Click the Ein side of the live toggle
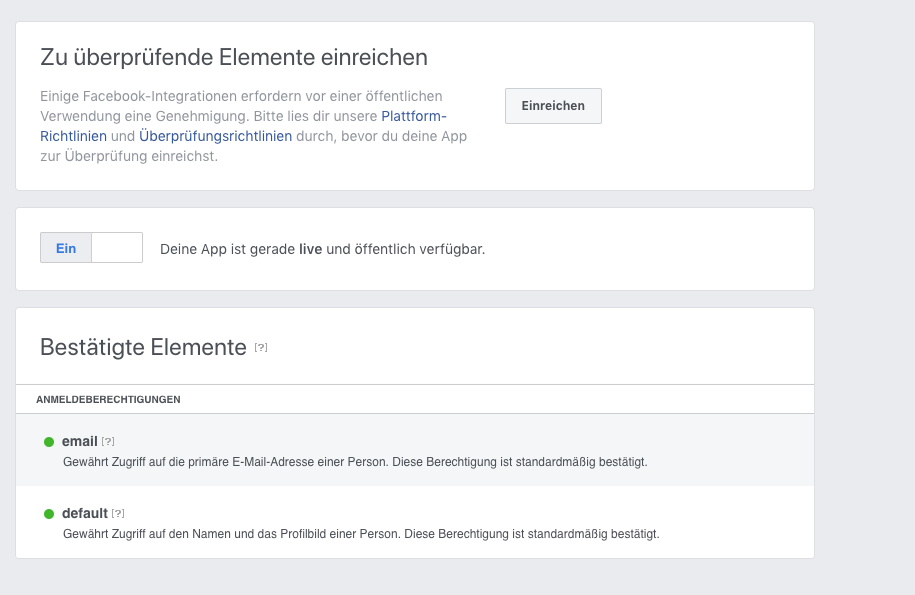Image resolution: width=915 pixels, height=595 pixels. 66,248
